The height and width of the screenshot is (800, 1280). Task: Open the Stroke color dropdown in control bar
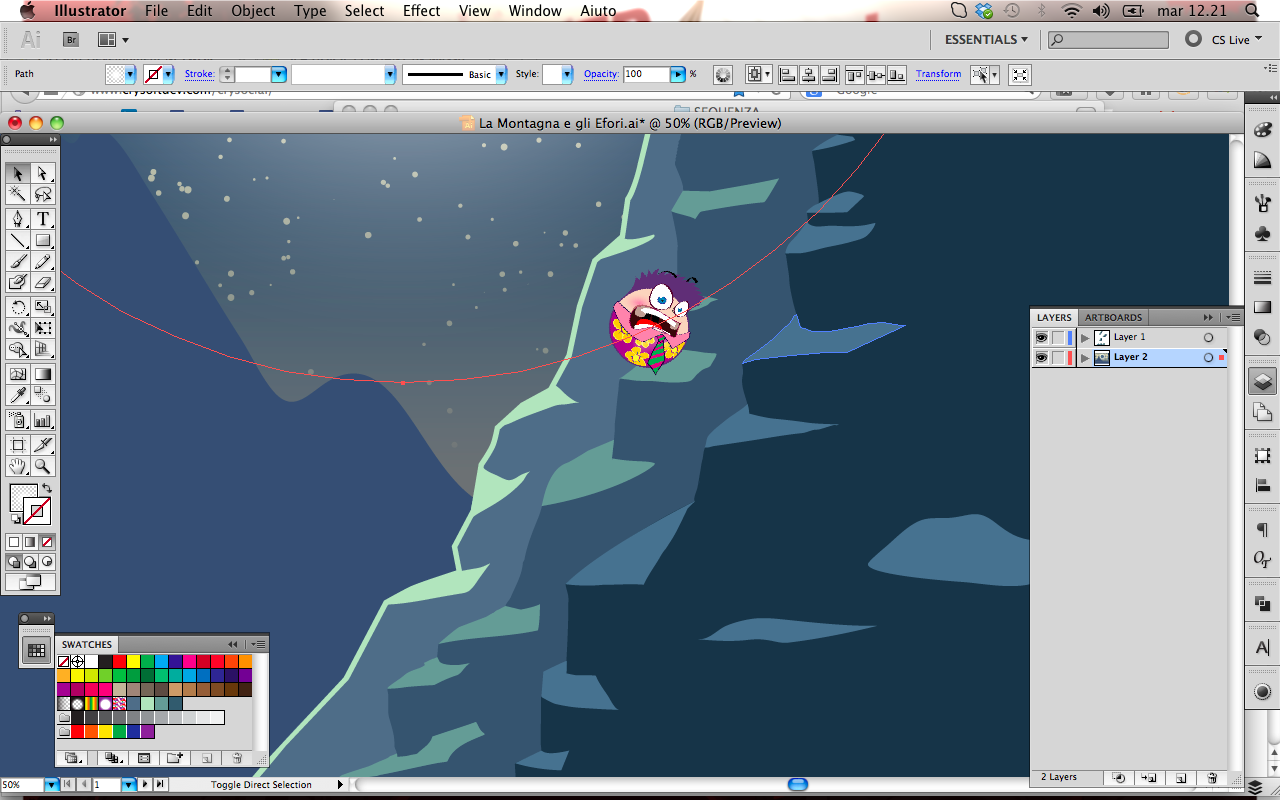coord(168,75)
